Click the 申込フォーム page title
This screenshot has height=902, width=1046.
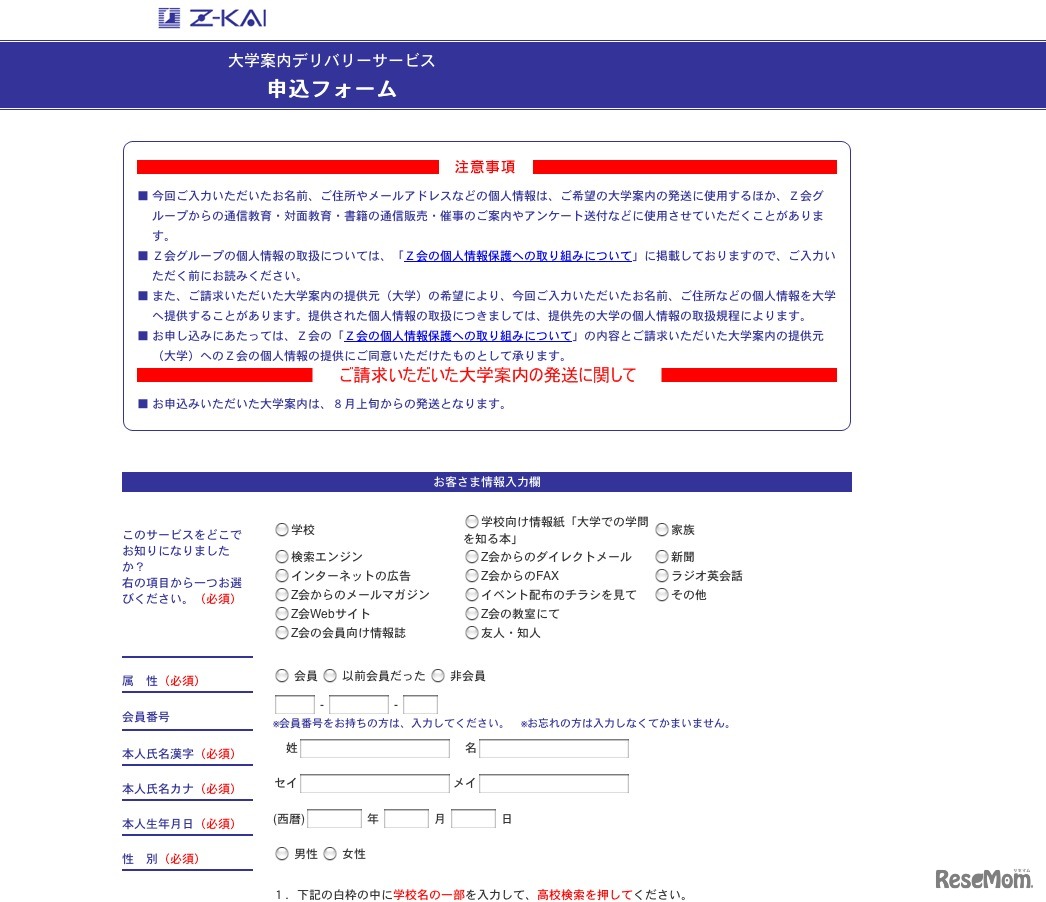point(332,89)
